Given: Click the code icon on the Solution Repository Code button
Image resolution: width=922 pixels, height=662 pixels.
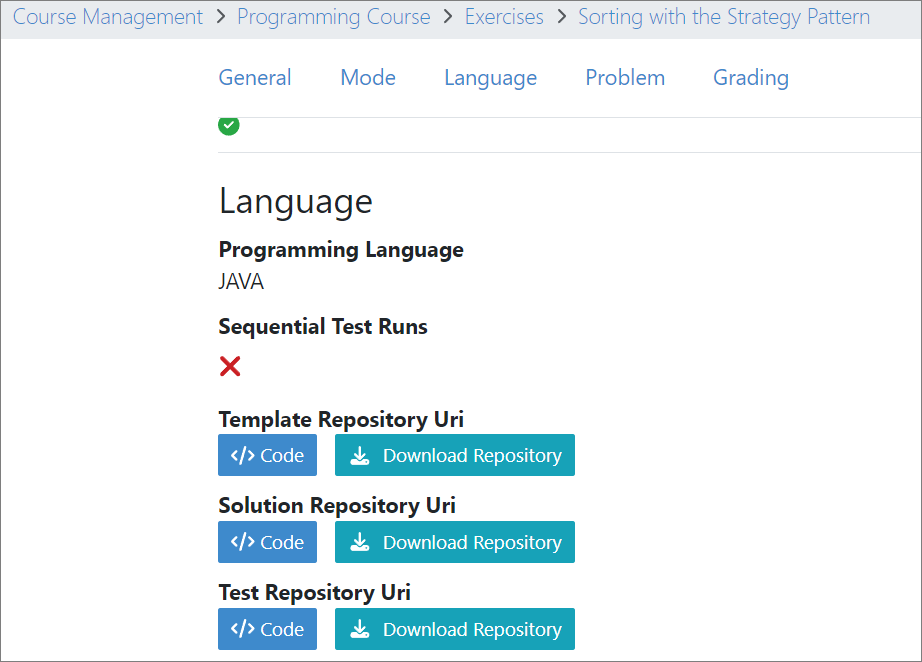Looking at the screenshot, I should pyautogui.click(x=245, y=541).
